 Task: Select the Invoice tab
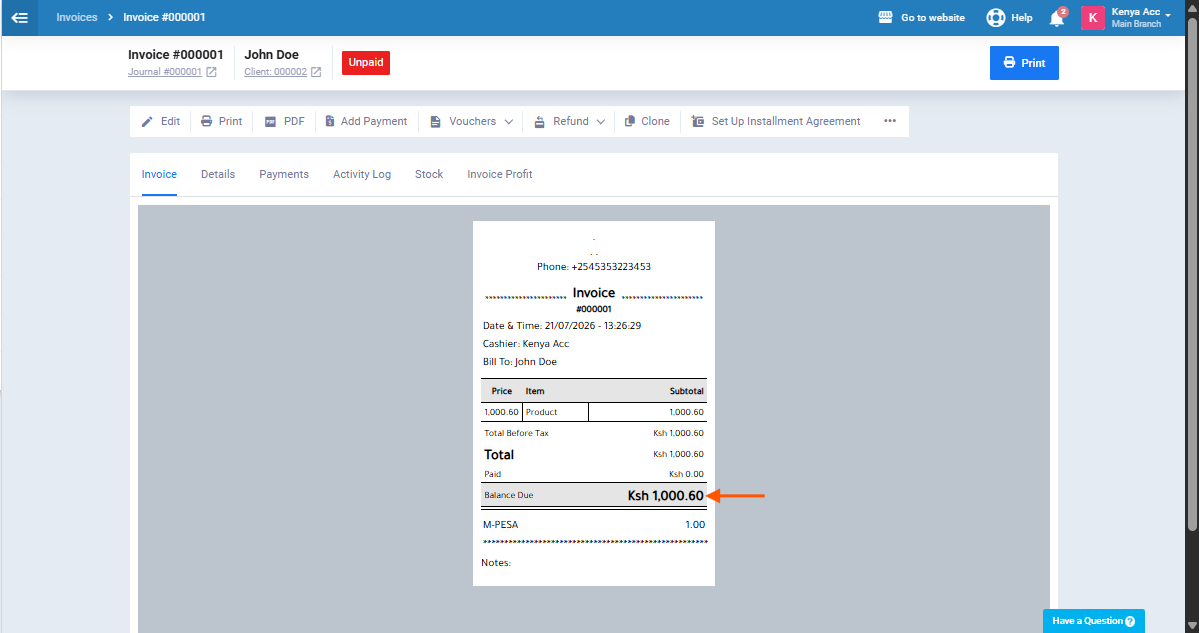(159, 174)
